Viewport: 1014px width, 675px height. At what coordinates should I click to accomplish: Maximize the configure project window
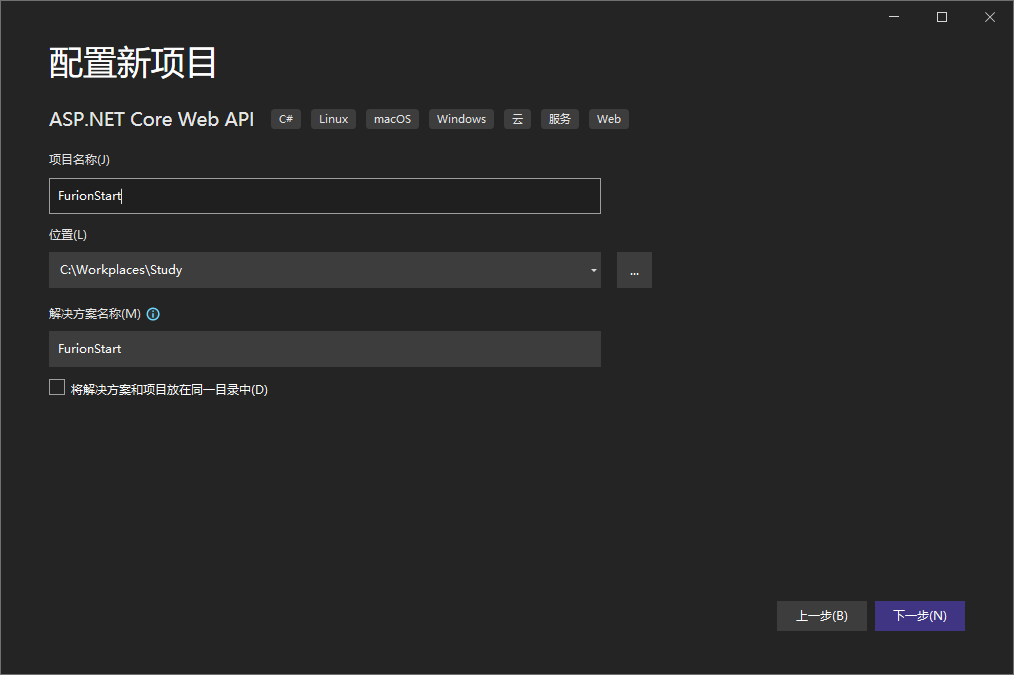tap(941, 17)
